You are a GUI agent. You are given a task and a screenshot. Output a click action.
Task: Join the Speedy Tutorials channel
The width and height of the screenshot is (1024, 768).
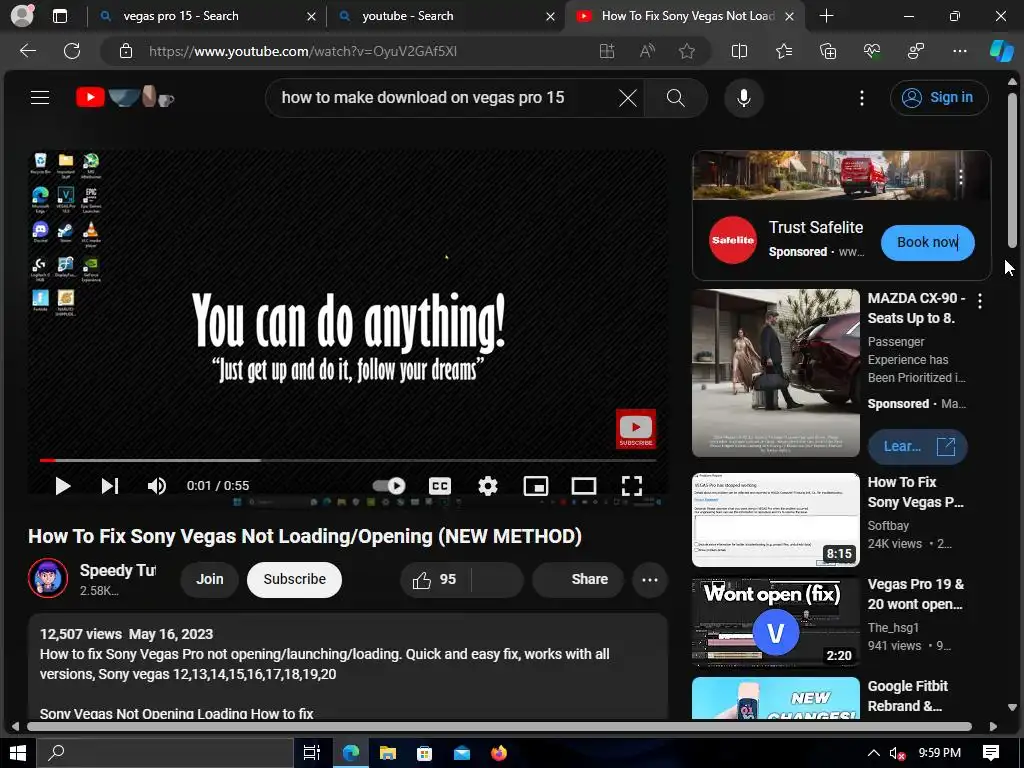(210, 579)
